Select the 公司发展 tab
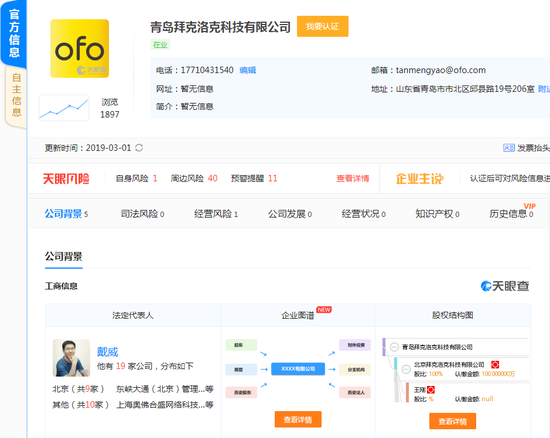The width and height of the screenshot is (550, 438). tap(290, 214)
